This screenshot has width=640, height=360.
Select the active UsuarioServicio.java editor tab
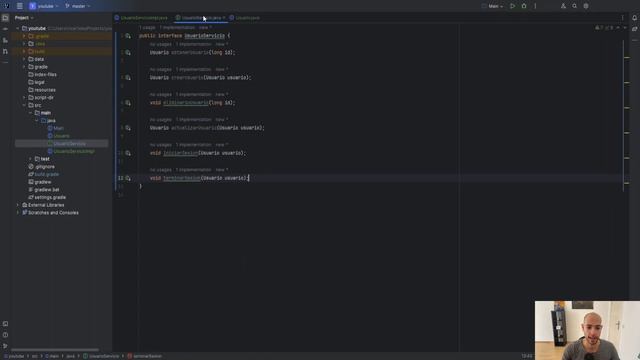coord(200,18)
